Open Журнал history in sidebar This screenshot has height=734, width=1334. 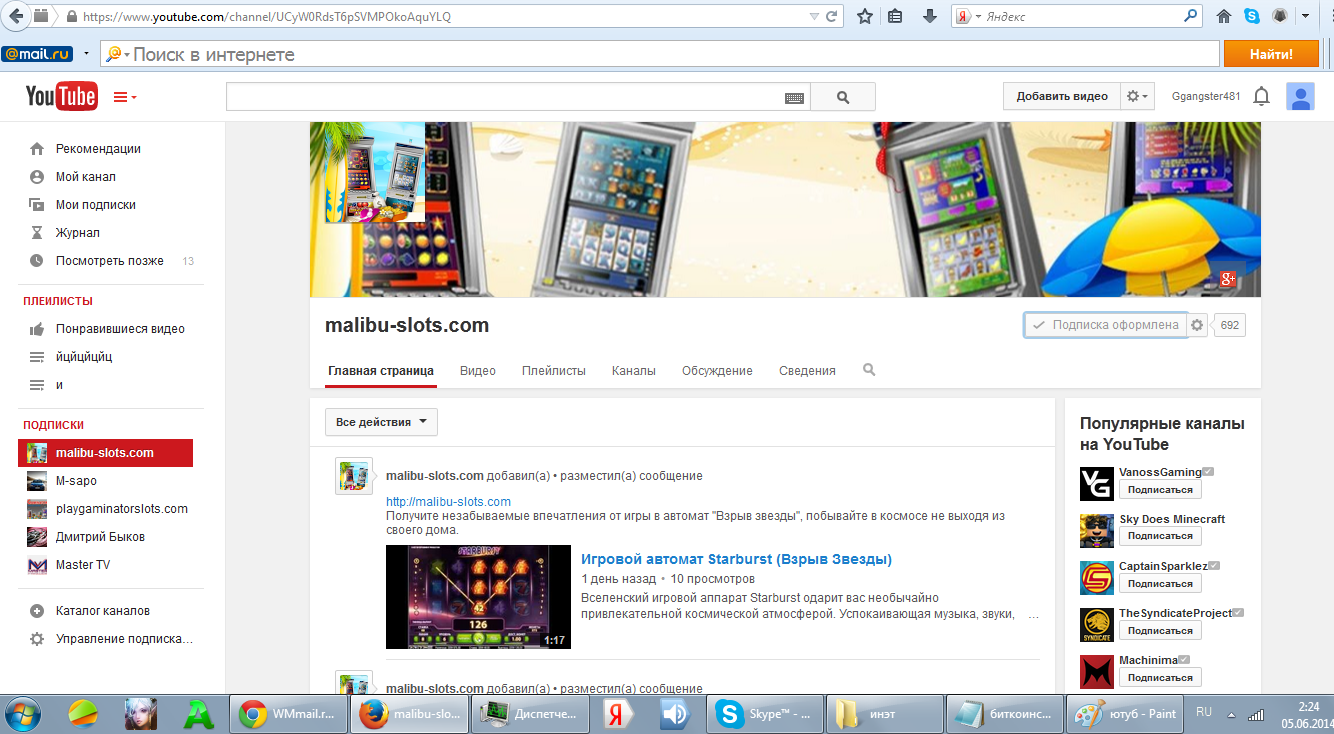point(78,233)
